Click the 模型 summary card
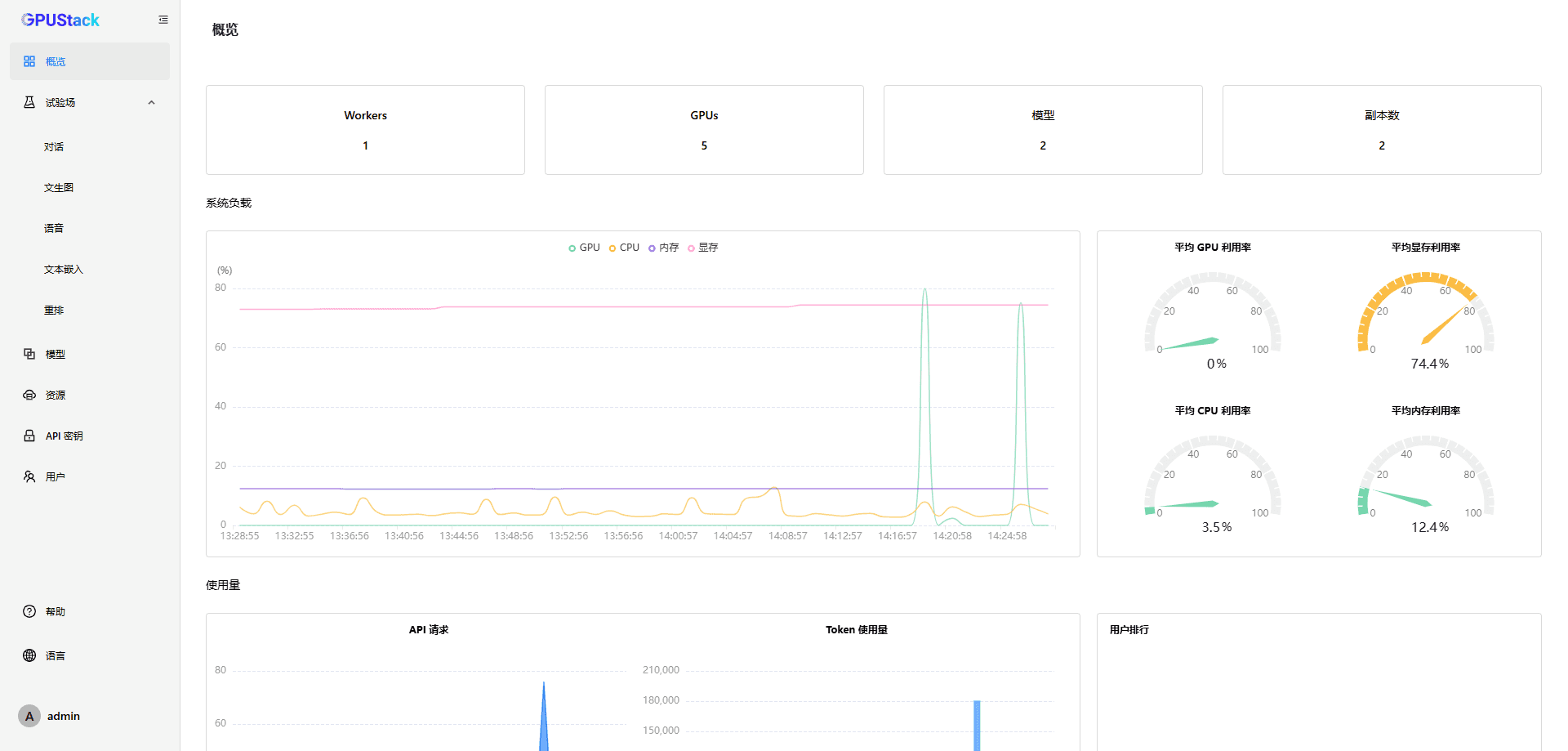The image size is (1568, 751). 1043,130
